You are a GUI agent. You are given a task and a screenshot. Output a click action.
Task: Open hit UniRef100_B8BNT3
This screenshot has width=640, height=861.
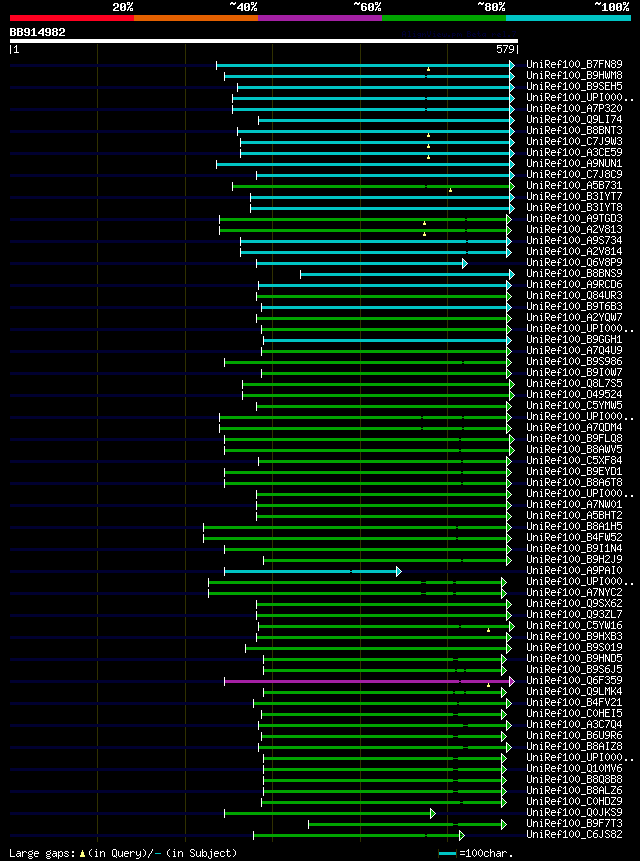[x=574, y=131]
